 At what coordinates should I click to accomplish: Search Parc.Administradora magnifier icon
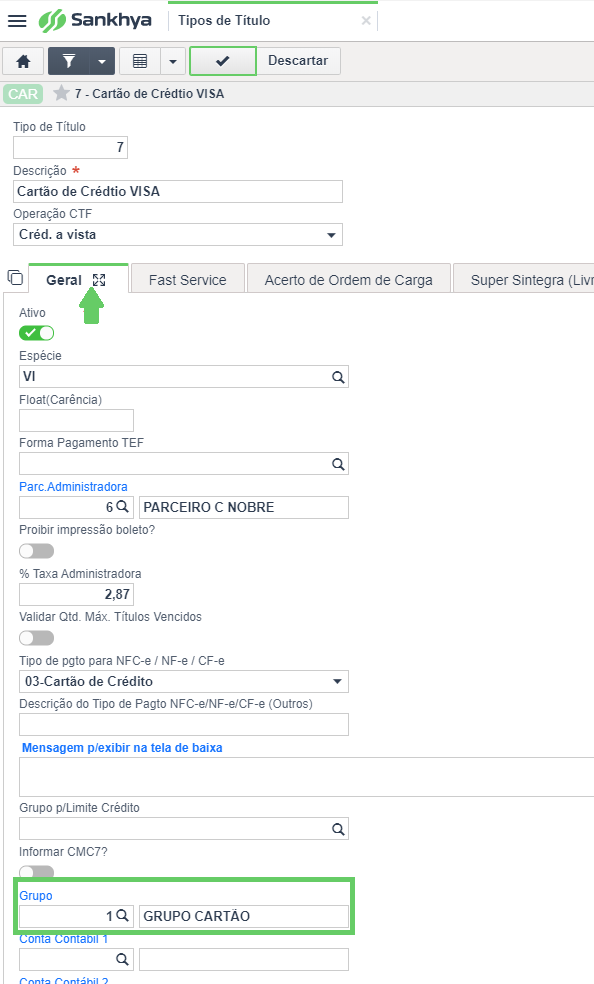122,506
